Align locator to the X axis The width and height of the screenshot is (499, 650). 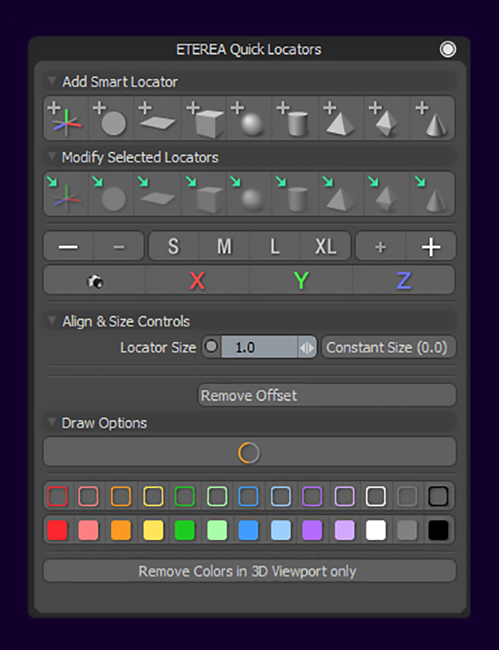tap(198, 281)
